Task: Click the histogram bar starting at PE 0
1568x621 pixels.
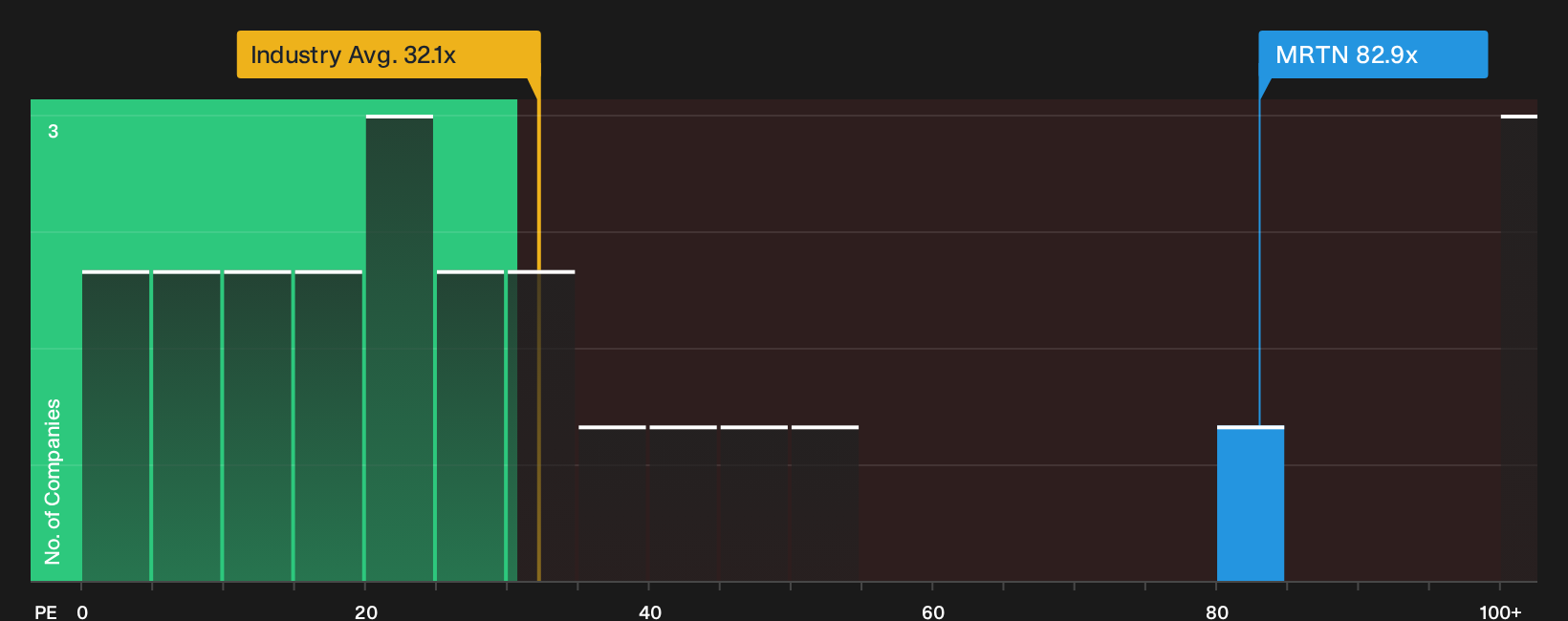Action: [116, 426]
